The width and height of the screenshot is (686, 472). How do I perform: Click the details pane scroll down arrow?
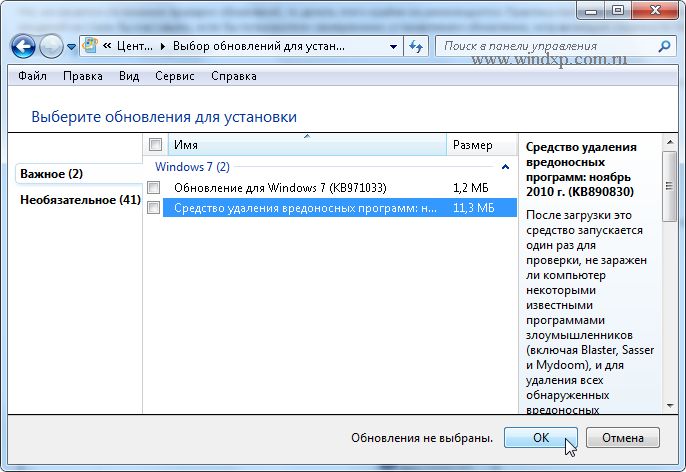[x=670, y=406]
